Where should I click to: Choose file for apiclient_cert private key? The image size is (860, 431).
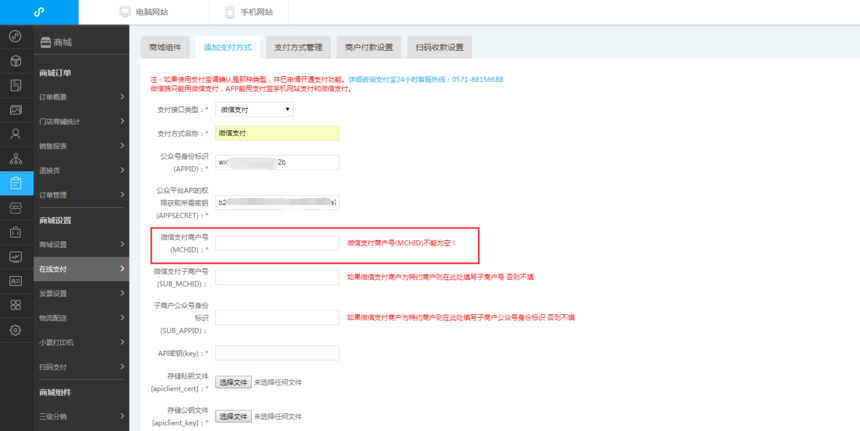[x=233, y=382]
